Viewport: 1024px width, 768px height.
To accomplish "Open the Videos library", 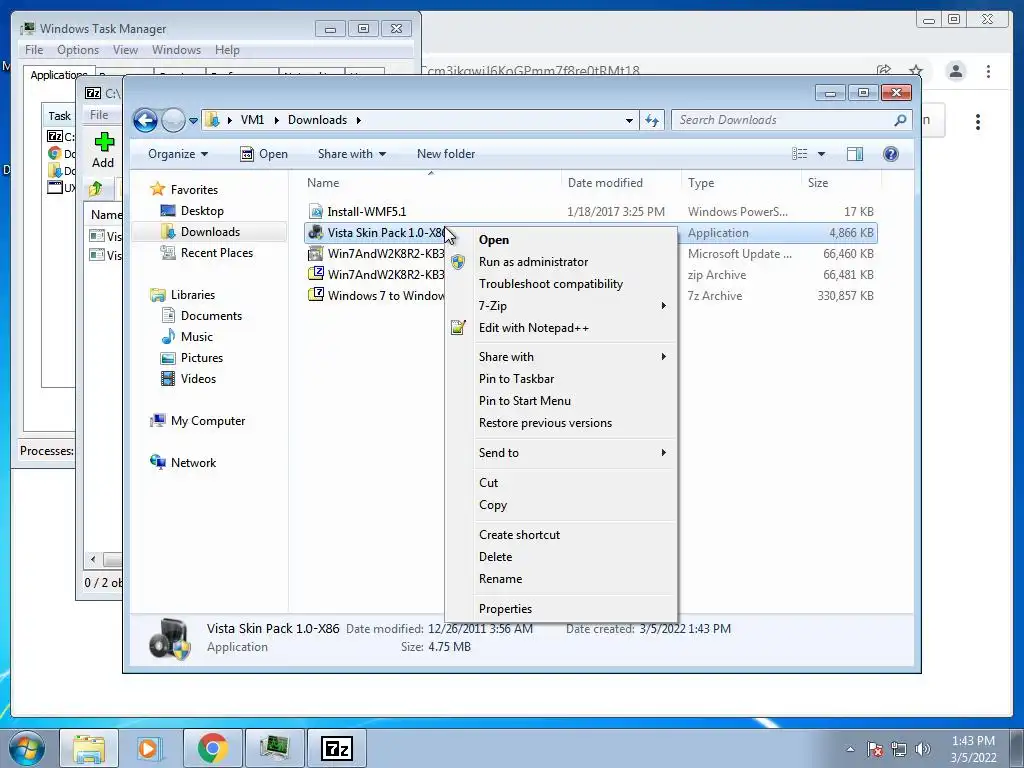I will tap(188, 379).
